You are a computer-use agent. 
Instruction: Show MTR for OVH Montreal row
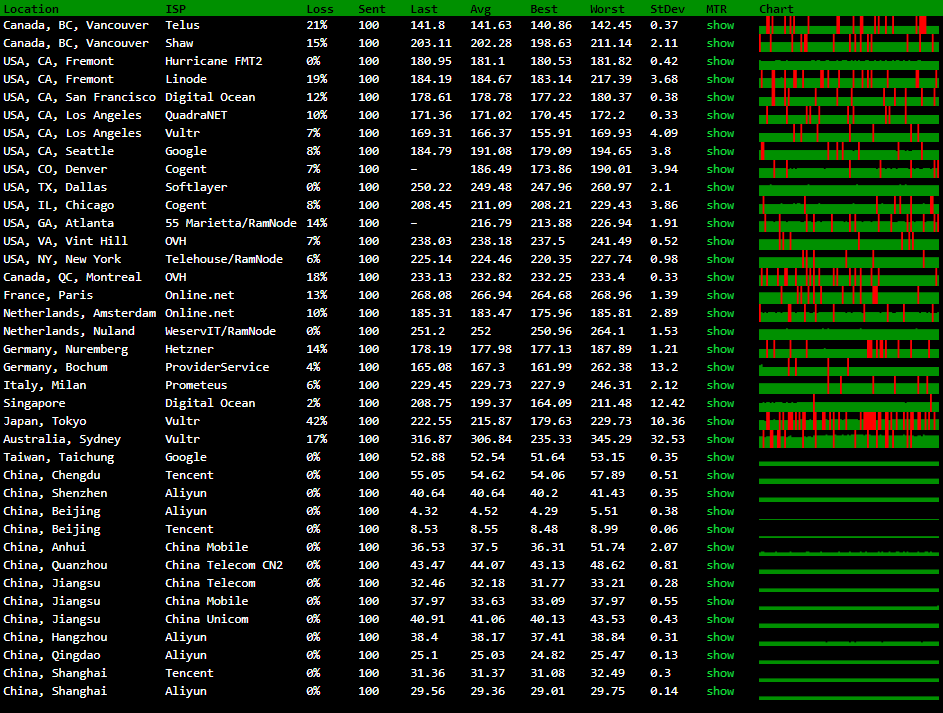719,277
